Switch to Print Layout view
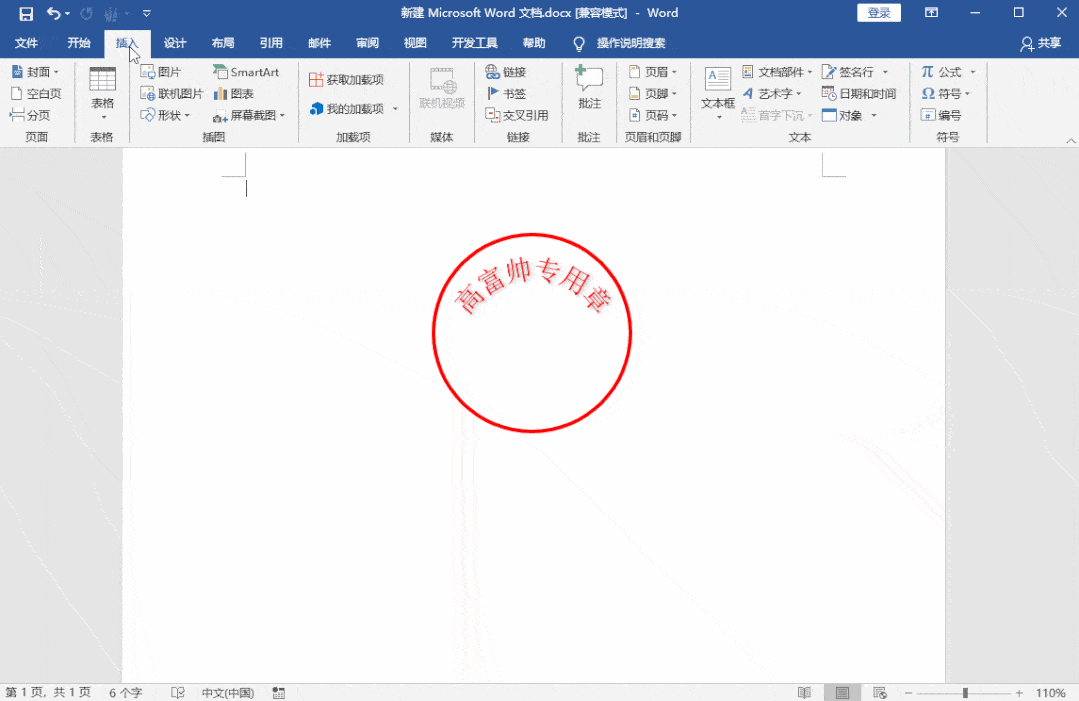Screen dimensions: 1079x701 pyautogui.click(x=842, y=692)
